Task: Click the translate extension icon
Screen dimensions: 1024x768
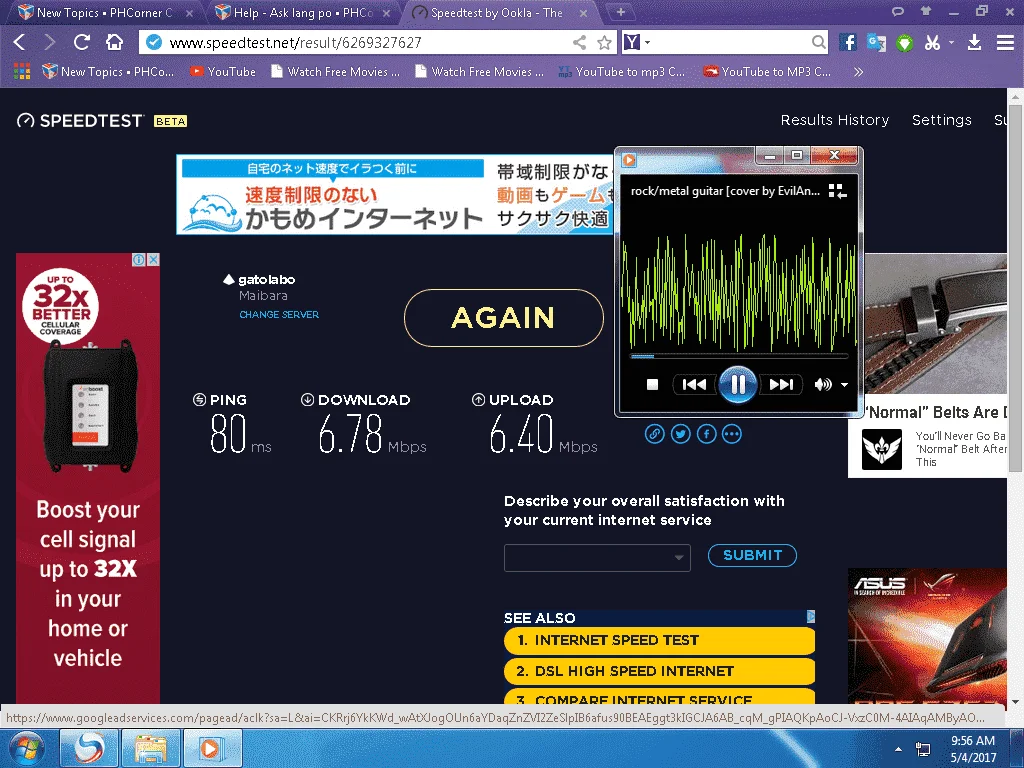Action: 876,42
